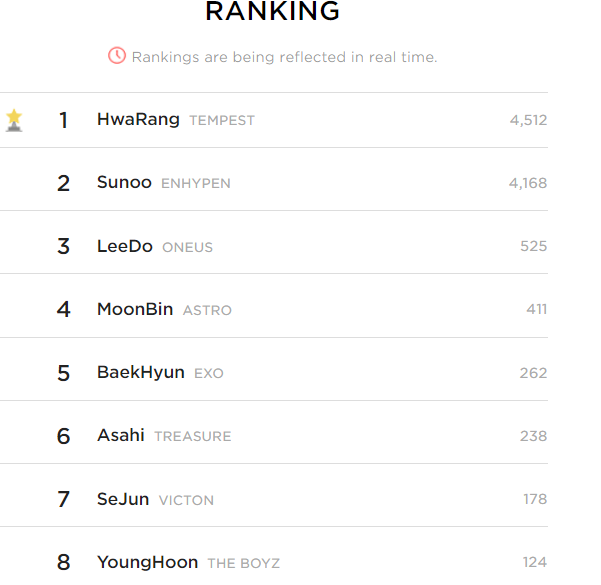Select the TREASURE group label

pyautogui.click(x=193, y=436)
